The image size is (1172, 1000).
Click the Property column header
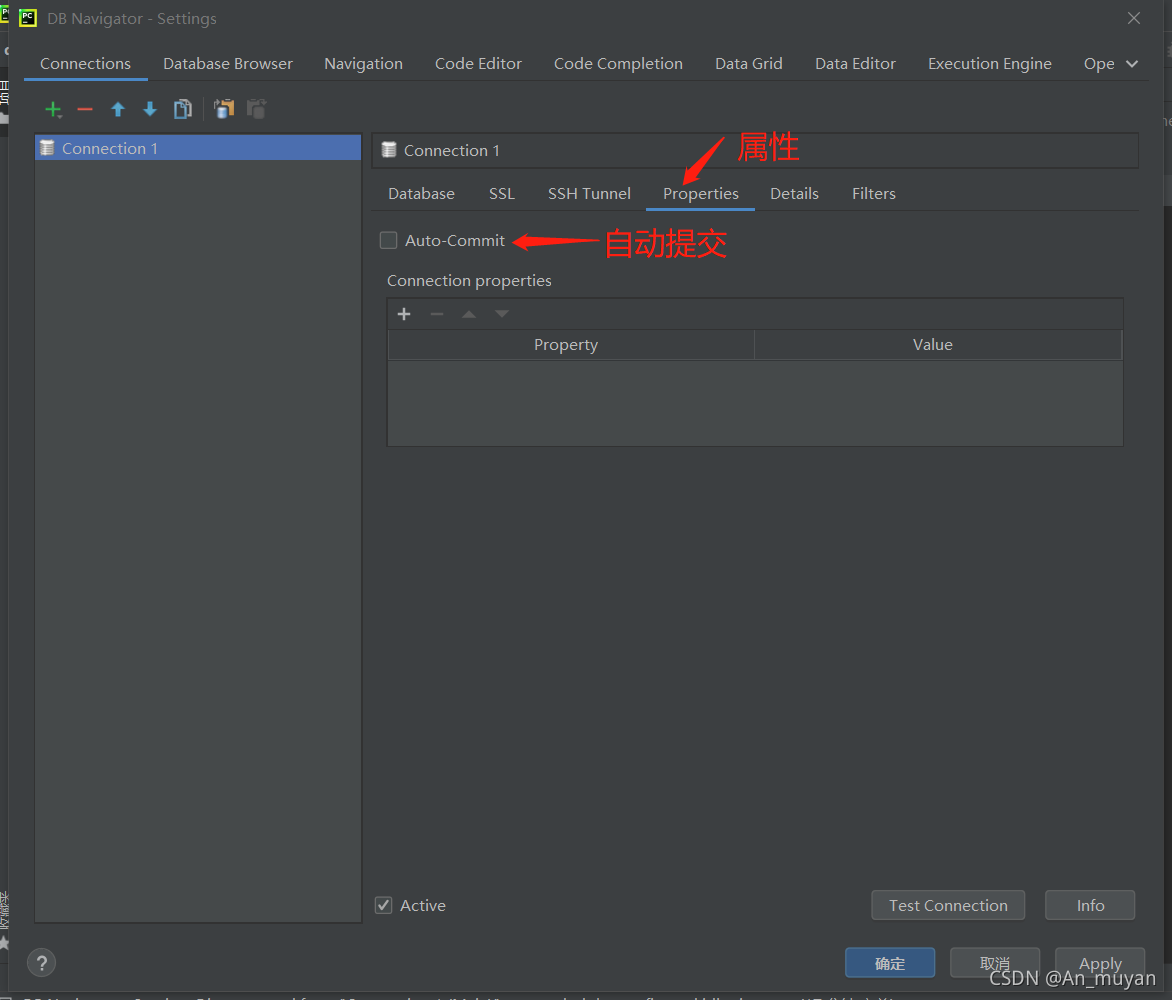[571, 345]
